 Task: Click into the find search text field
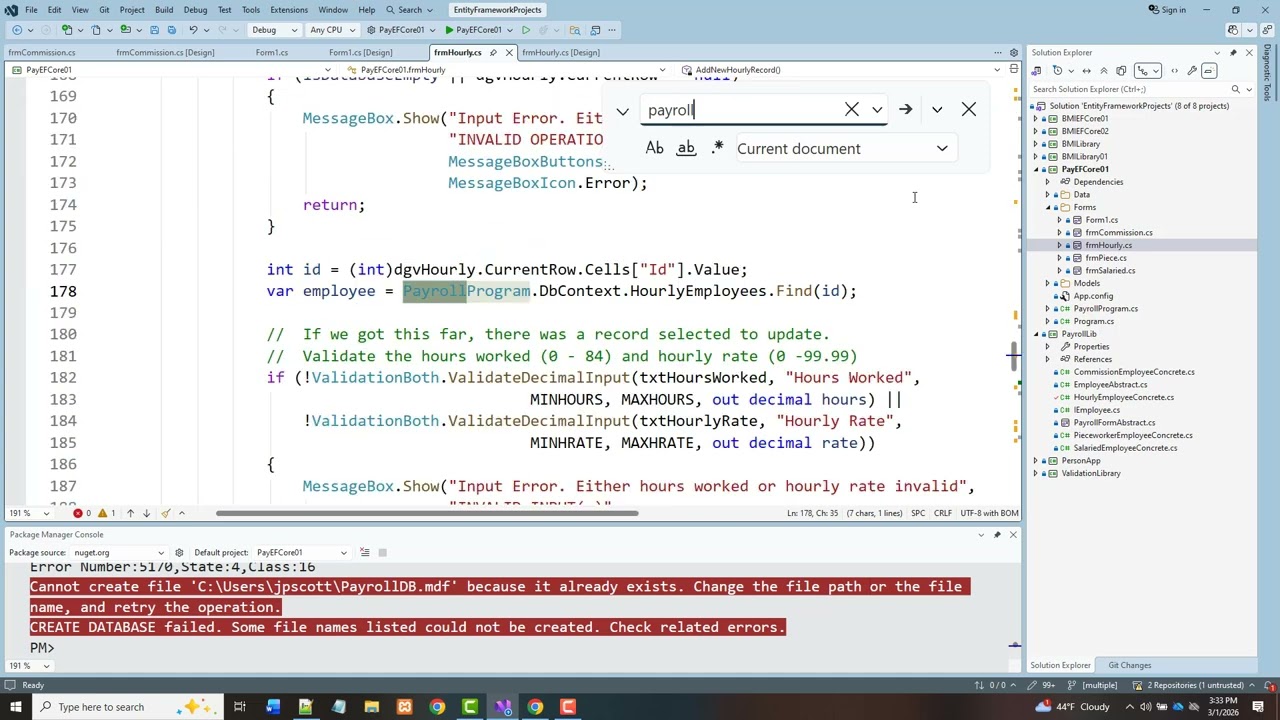742,110
